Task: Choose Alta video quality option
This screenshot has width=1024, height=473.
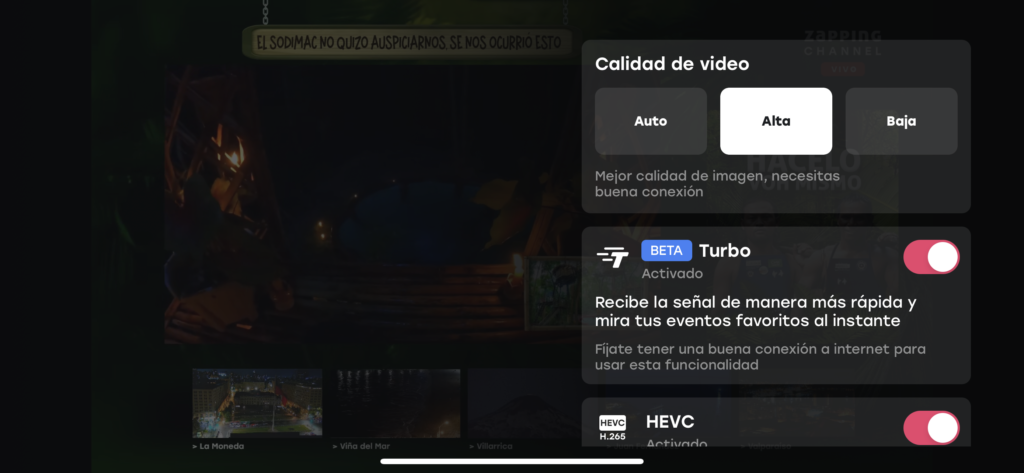Action: tap(776, 121)
